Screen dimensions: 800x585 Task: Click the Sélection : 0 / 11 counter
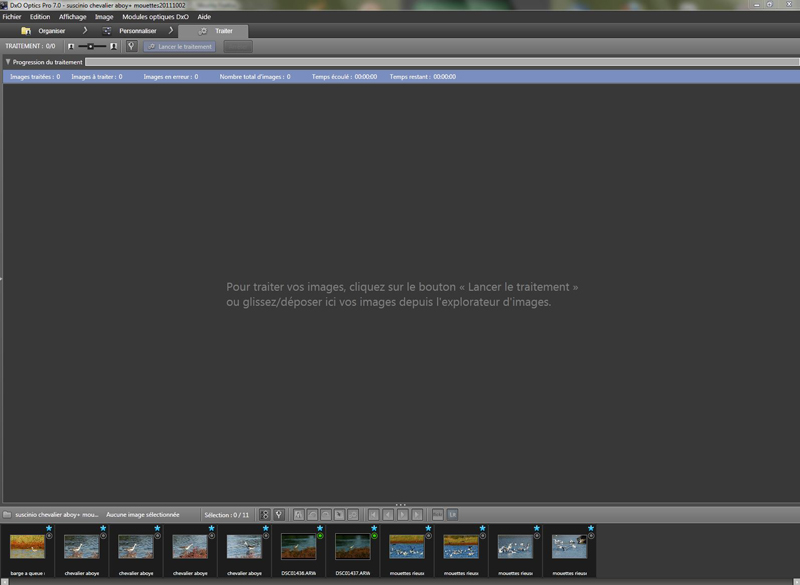point(227,515)
